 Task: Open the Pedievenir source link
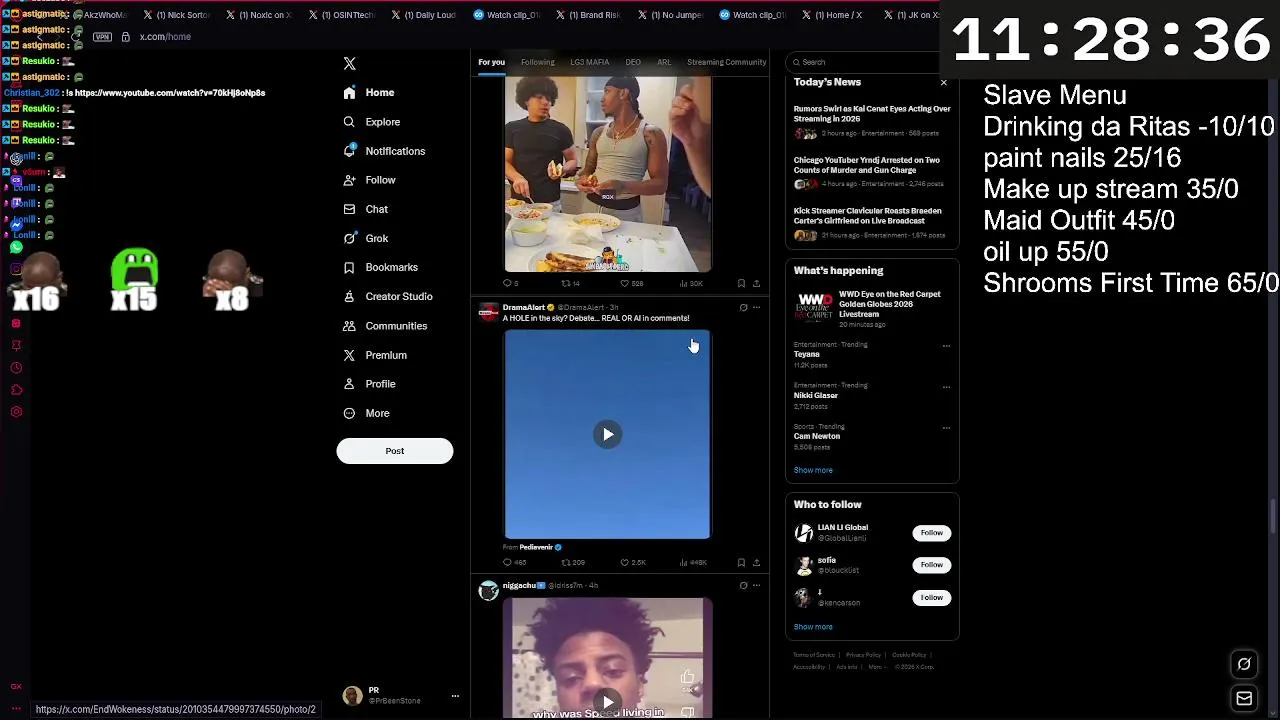pos(540,547)
